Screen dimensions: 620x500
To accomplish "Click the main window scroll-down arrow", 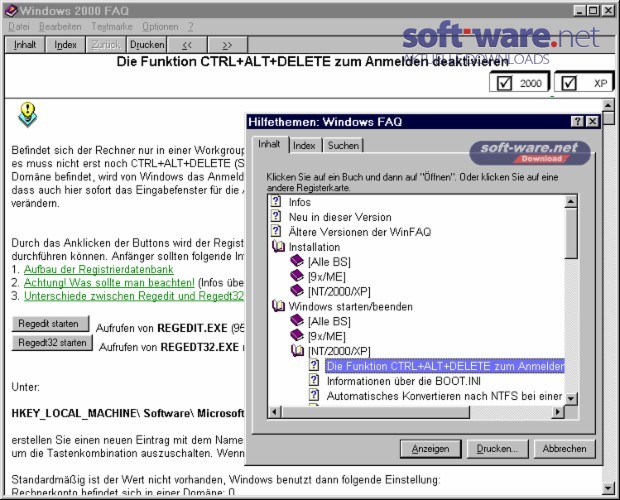I will click(x=608, y=488).
